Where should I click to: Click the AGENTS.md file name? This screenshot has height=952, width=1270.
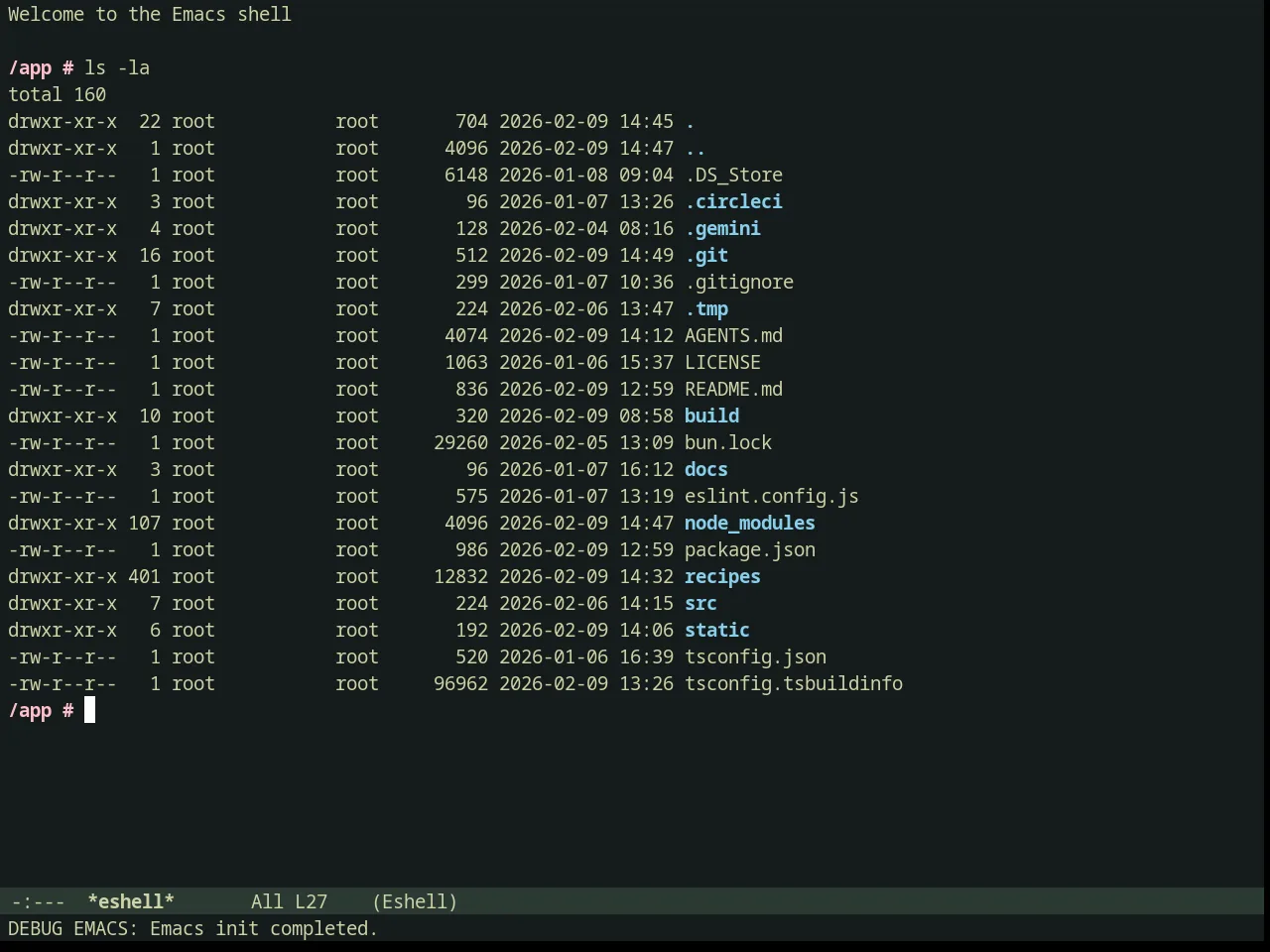pyautogui.click(x=733, y=335)
